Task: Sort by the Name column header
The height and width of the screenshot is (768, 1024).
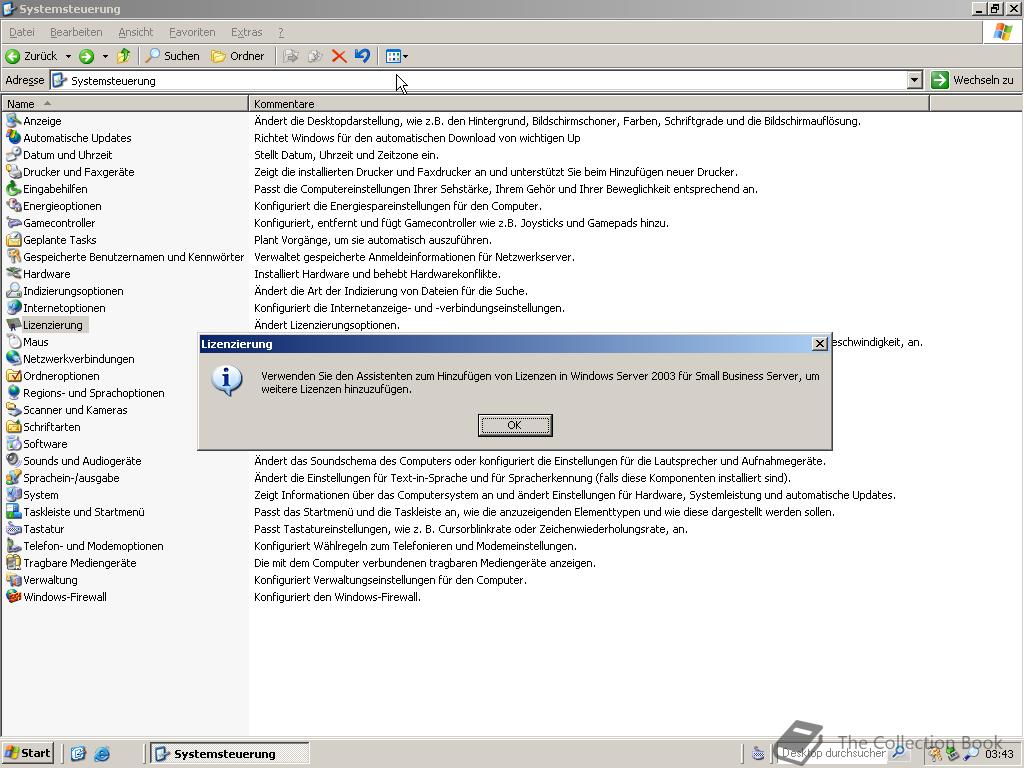Action: pos(125,104)
